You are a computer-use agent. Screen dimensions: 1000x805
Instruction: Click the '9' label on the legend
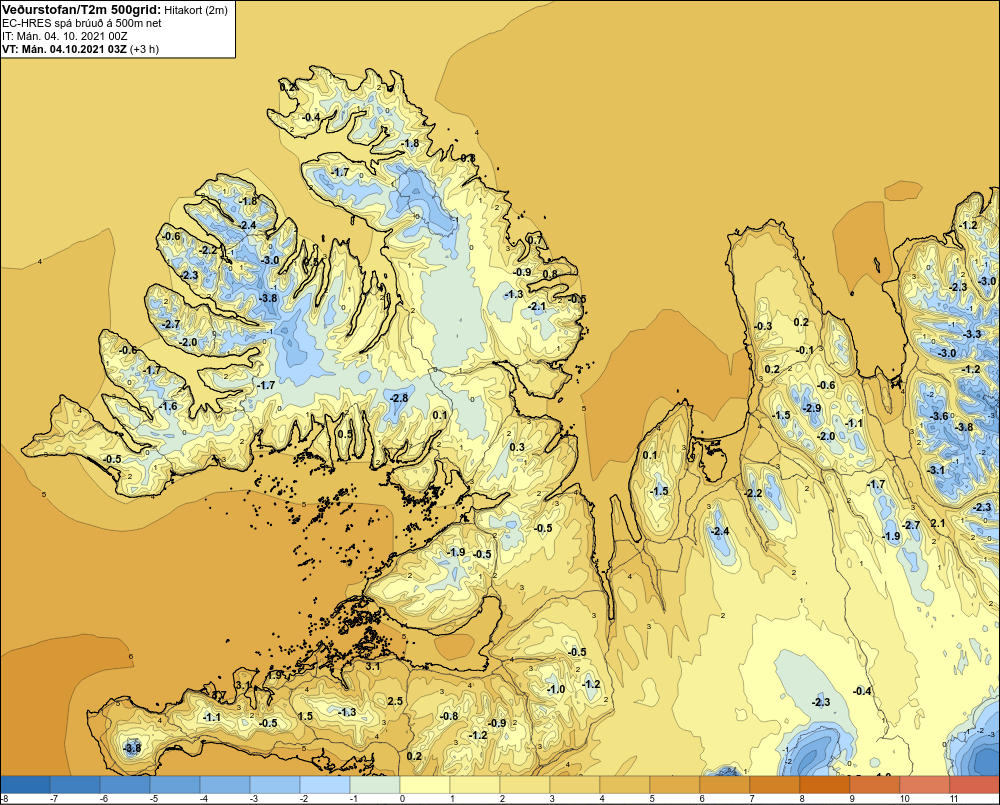852,799
